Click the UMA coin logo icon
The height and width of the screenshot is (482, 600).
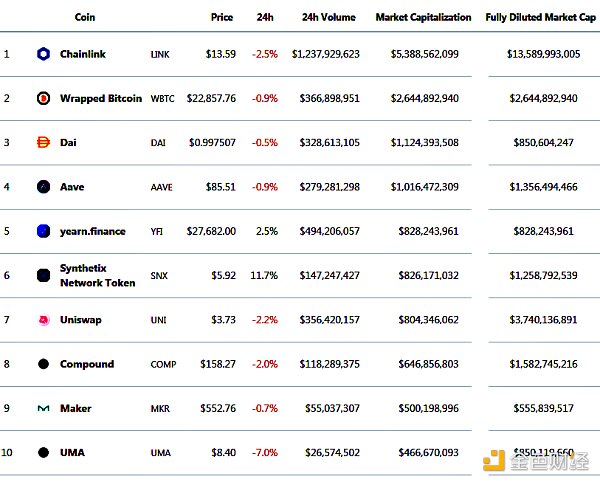(43, 452)
